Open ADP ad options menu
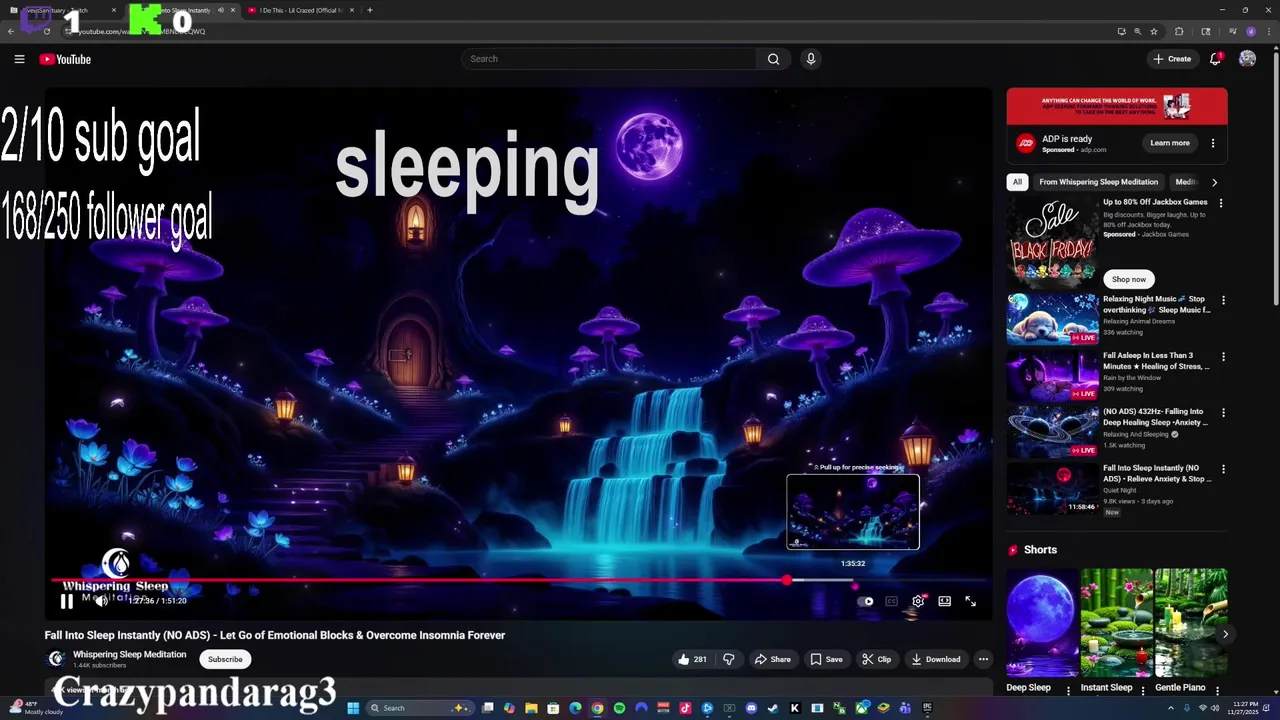The image size is (1280, 720). (1213, 143)
